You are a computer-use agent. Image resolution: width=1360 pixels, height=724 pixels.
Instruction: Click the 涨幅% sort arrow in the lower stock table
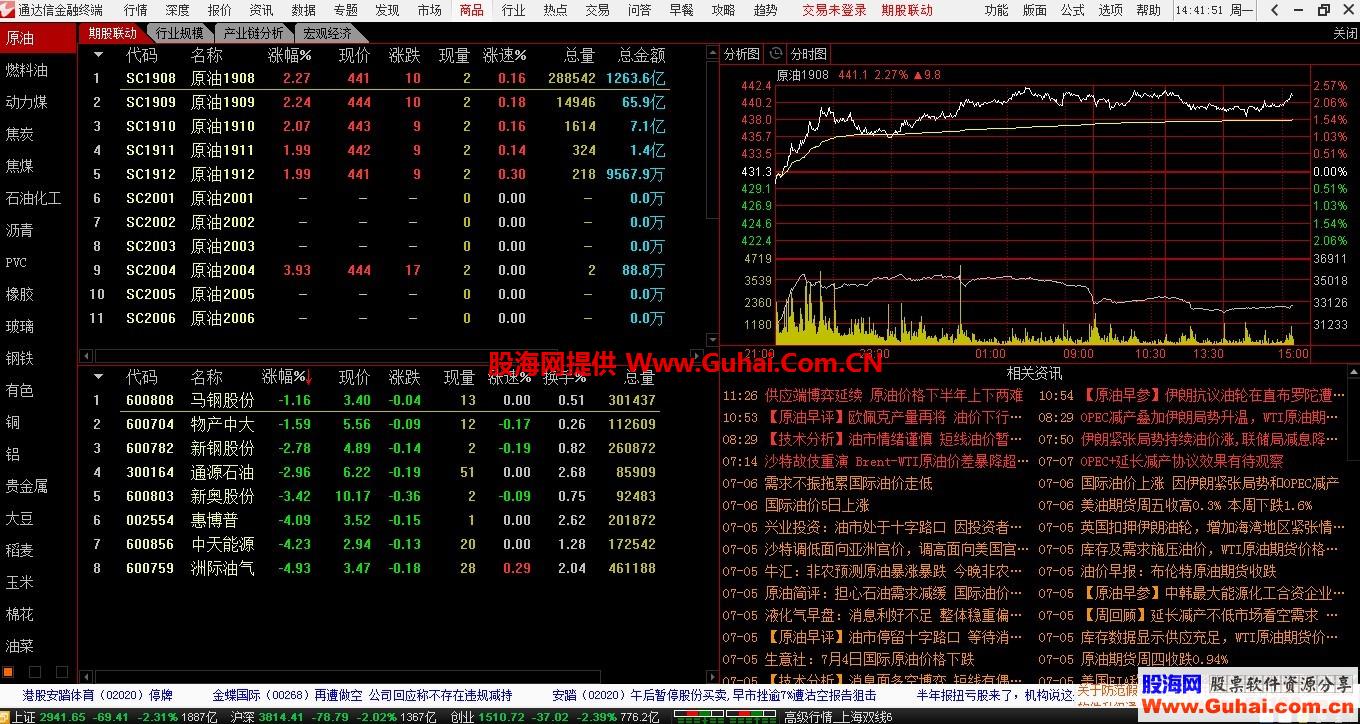click(309, 377)
